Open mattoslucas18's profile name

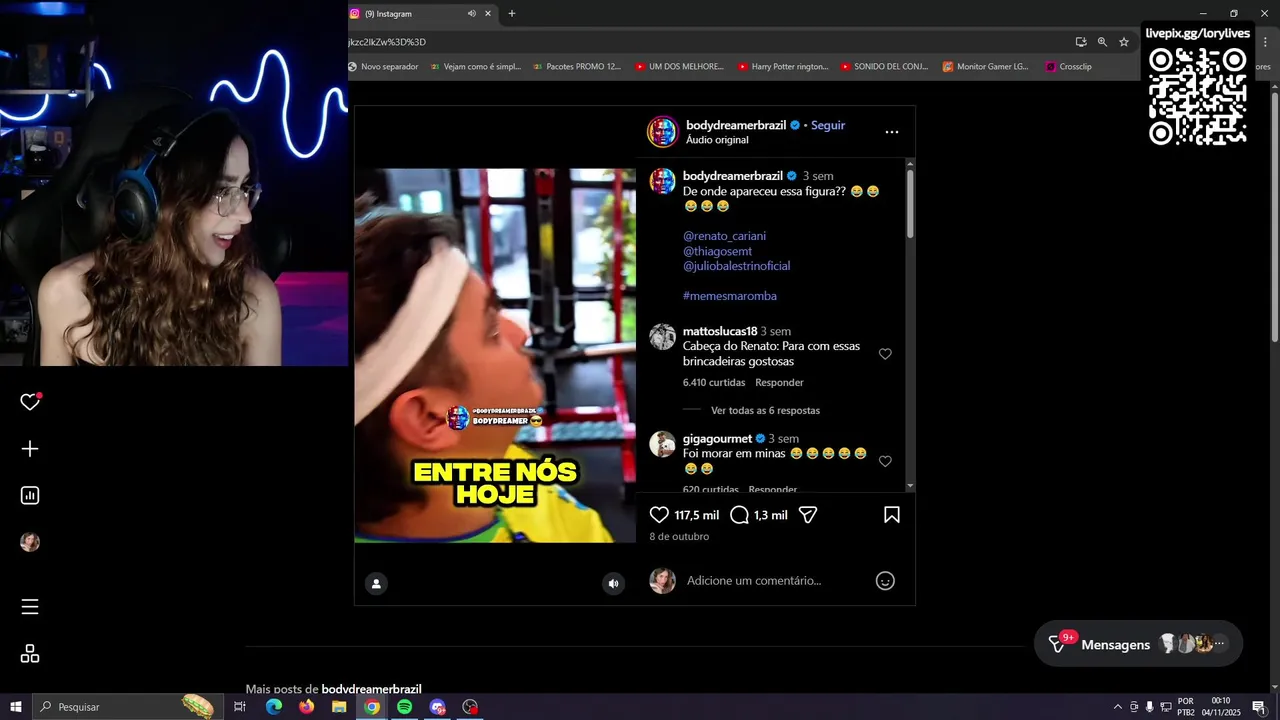point(720,331)
